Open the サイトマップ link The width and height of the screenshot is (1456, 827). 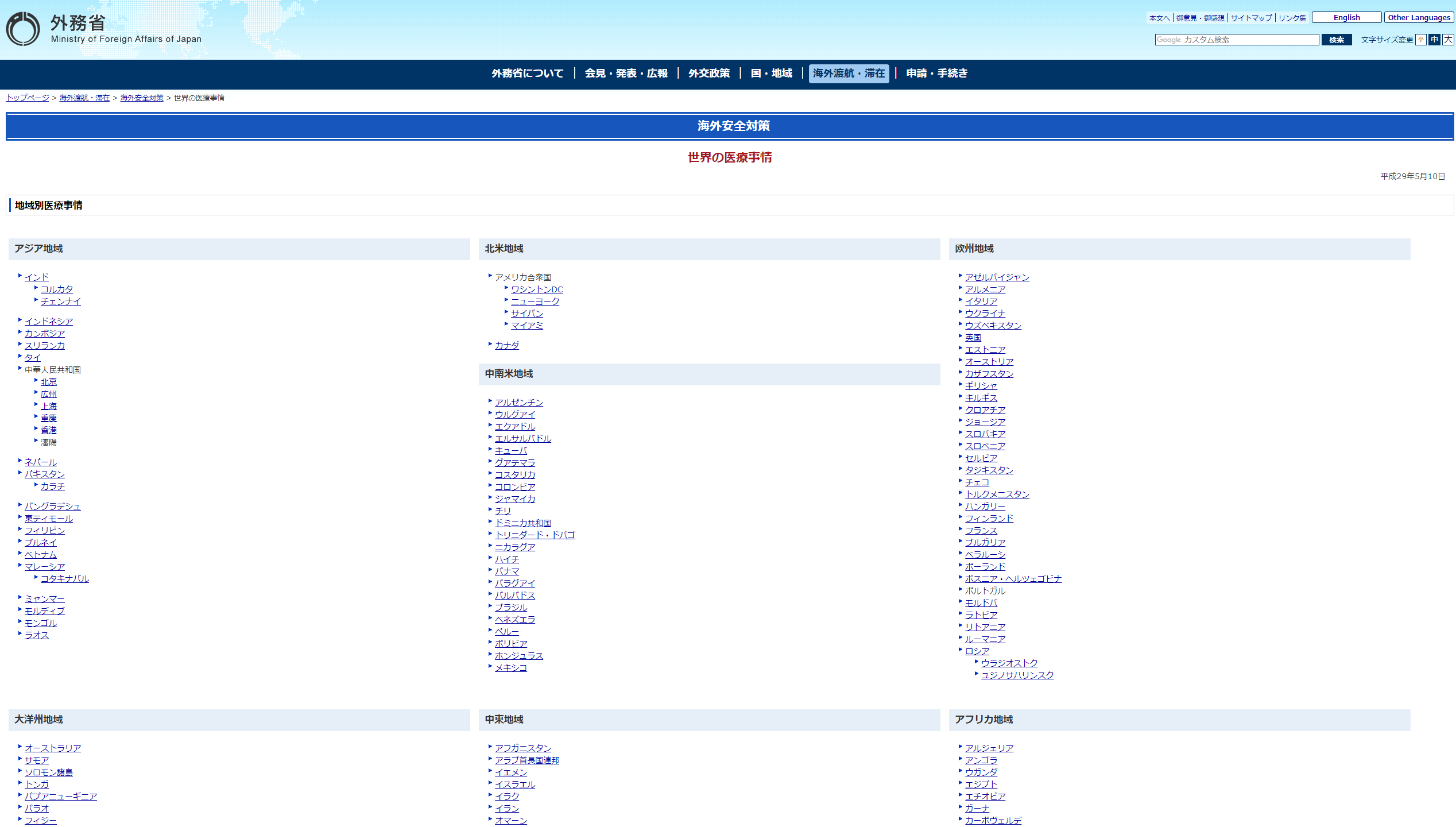(1251, 18)
